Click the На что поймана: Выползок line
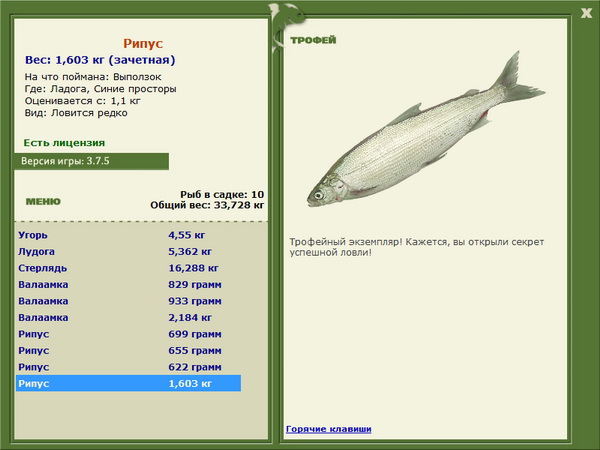Viewport: 600px width, 450px height. (93, 77)
